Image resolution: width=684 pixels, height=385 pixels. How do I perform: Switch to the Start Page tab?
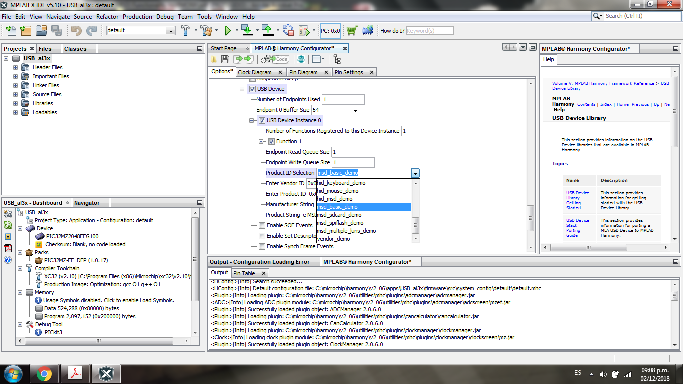pyautogui.click(x=224, y=48)
